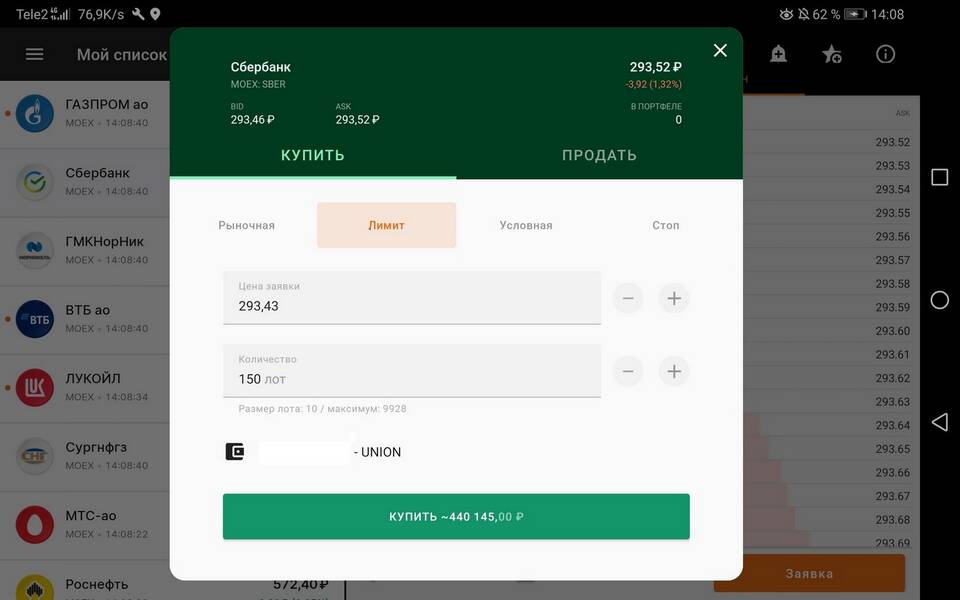The height and width of the screenshot is (600, 960).
Task: Select the Стоп order type
Action: pos(666,225)
